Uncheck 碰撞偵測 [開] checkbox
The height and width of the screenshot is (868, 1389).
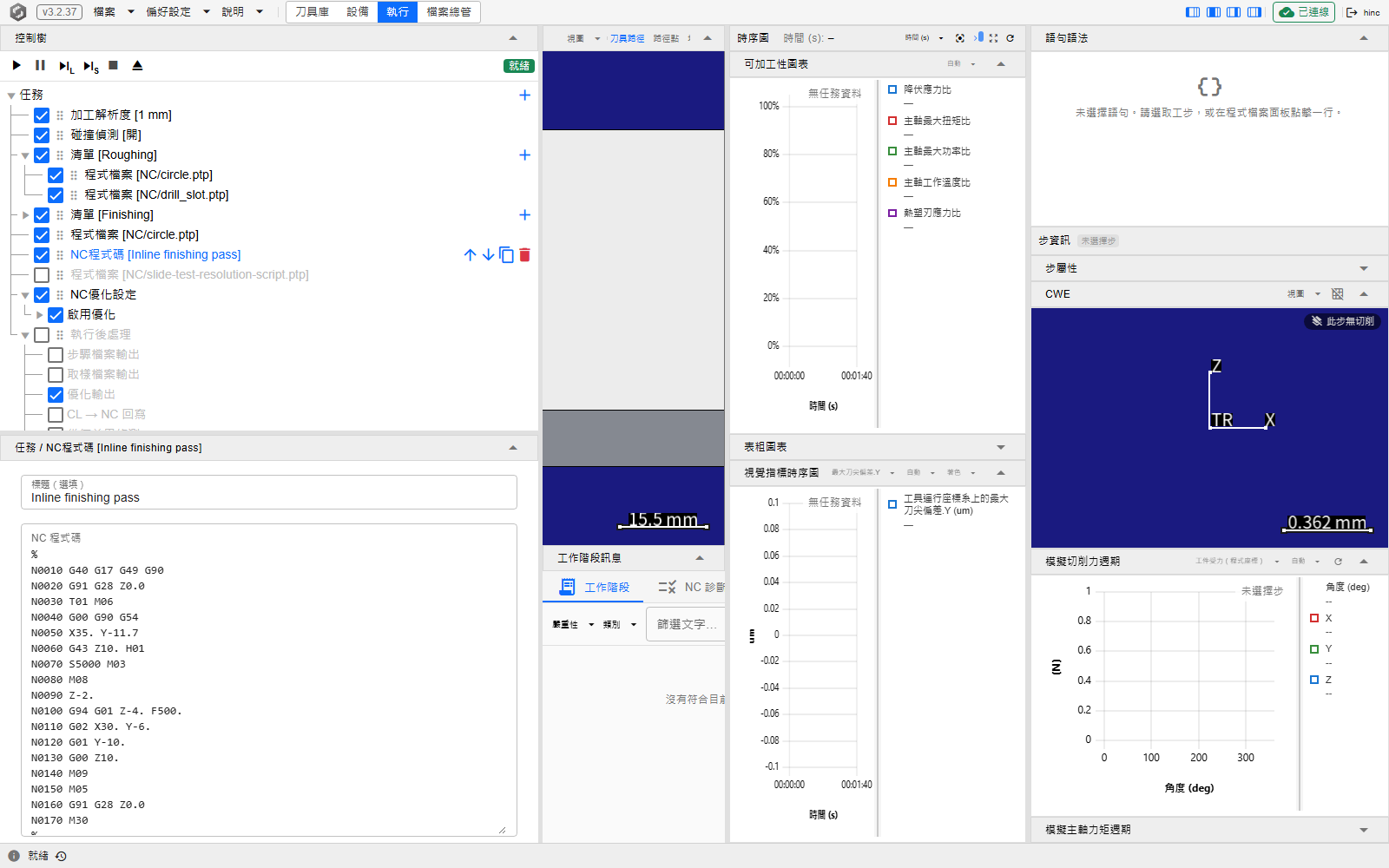[x=42, y=135]
